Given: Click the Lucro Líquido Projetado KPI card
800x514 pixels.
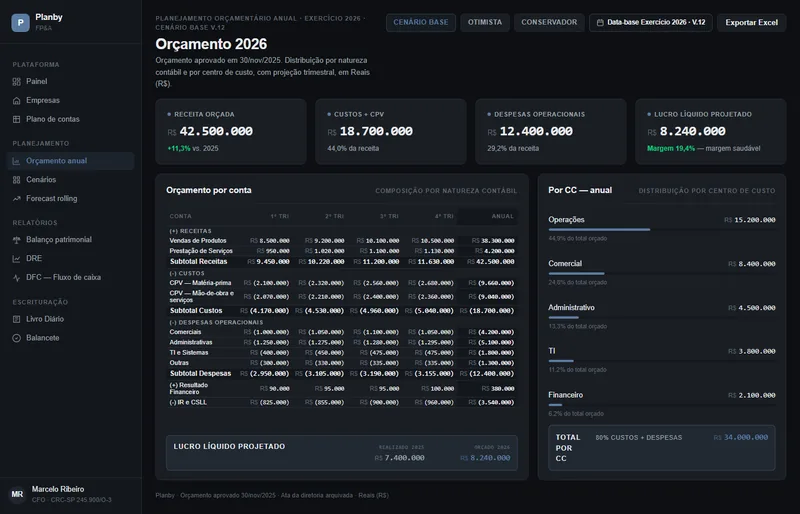Looking at the screenshot, I should tap(711, 132).
